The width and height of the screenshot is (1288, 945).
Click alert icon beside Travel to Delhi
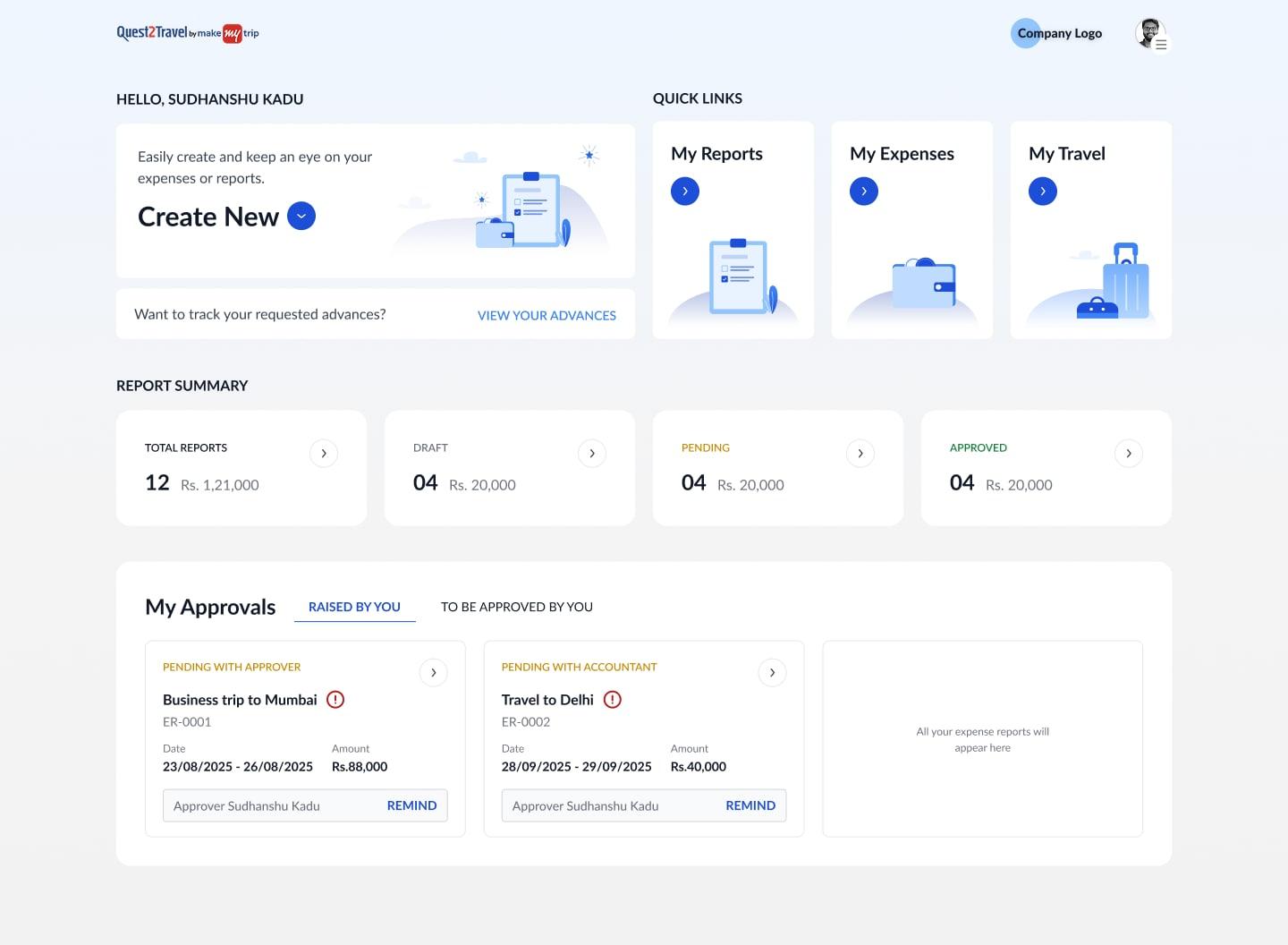[613, 700]
